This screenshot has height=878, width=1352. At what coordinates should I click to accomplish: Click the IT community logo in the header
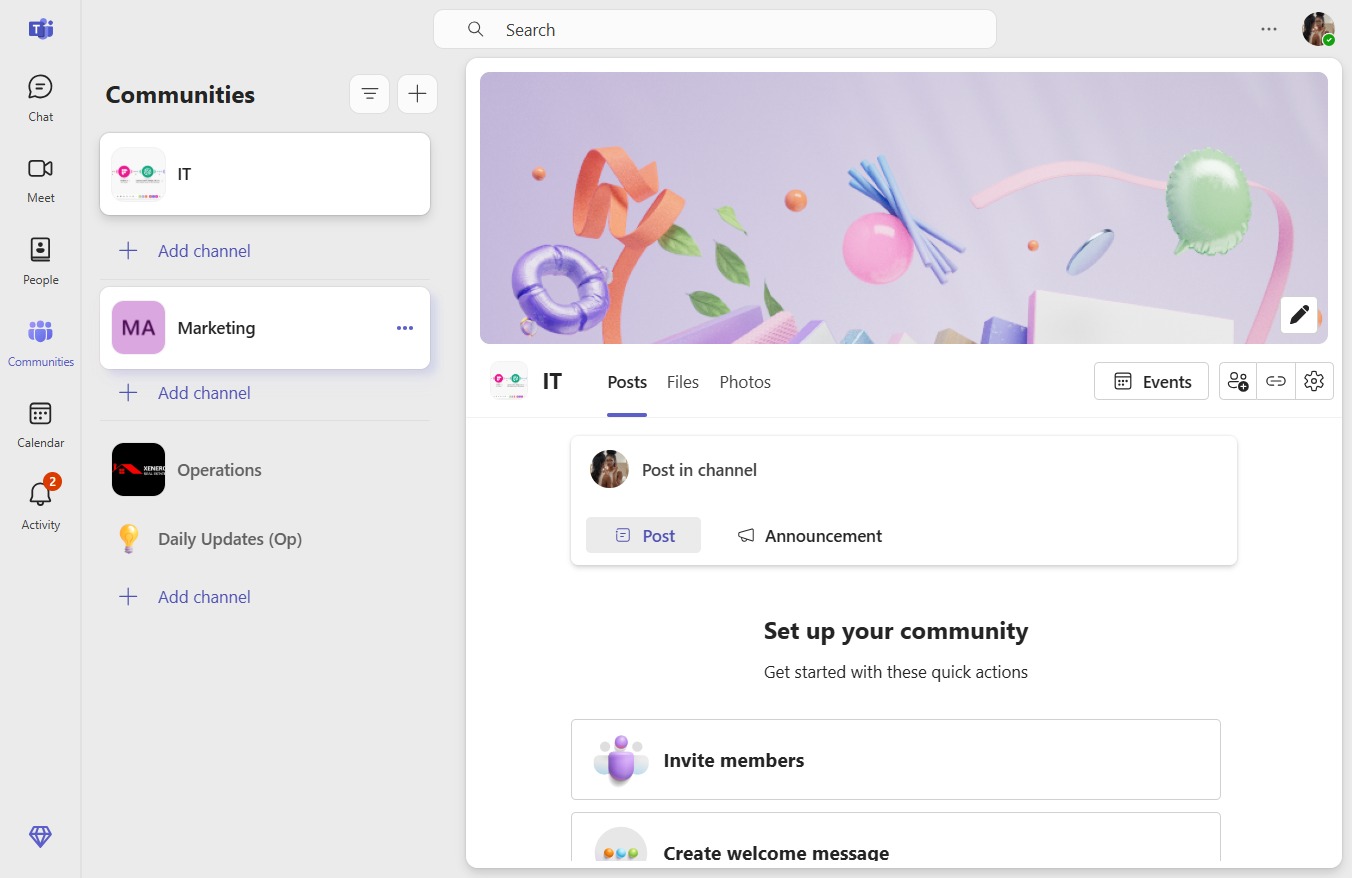(x=509, y=381)
